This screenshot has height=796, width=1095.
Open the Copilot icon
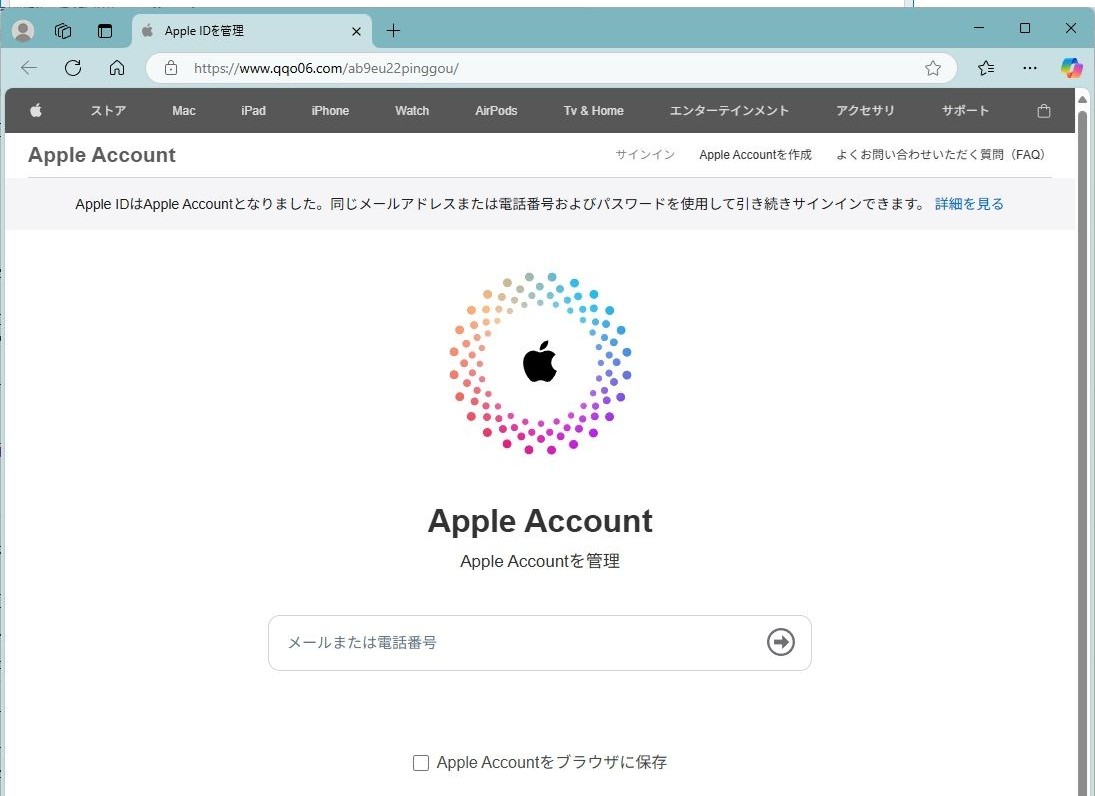coord(1071,68)
